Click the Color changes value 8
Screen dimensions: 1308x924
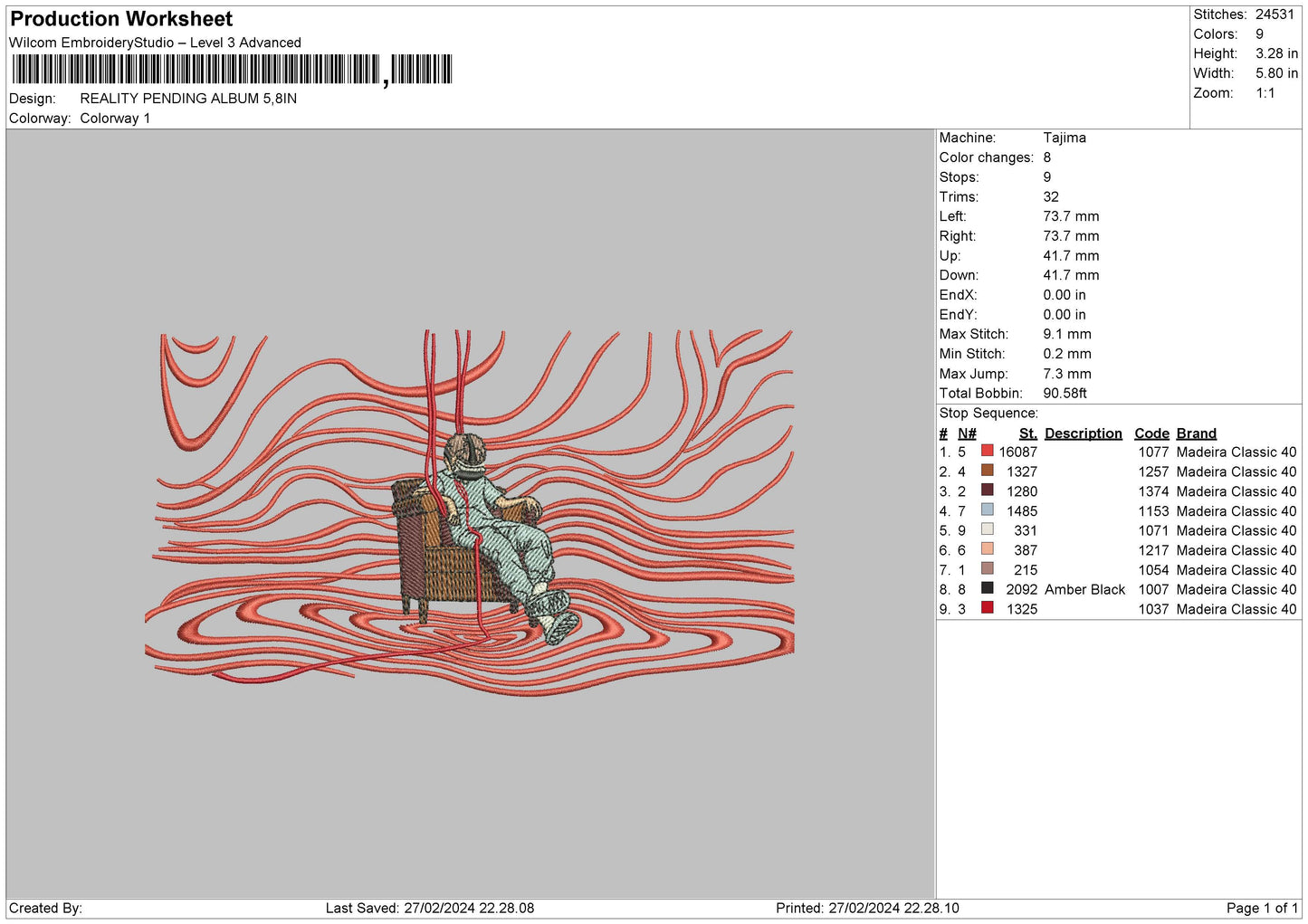click(x=1047, y=157)
